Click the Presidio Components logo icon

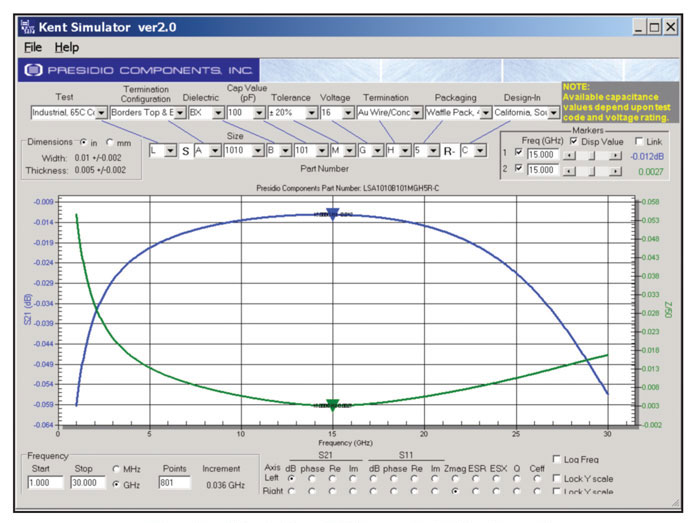pyautogui.click(x=33, y=70)
